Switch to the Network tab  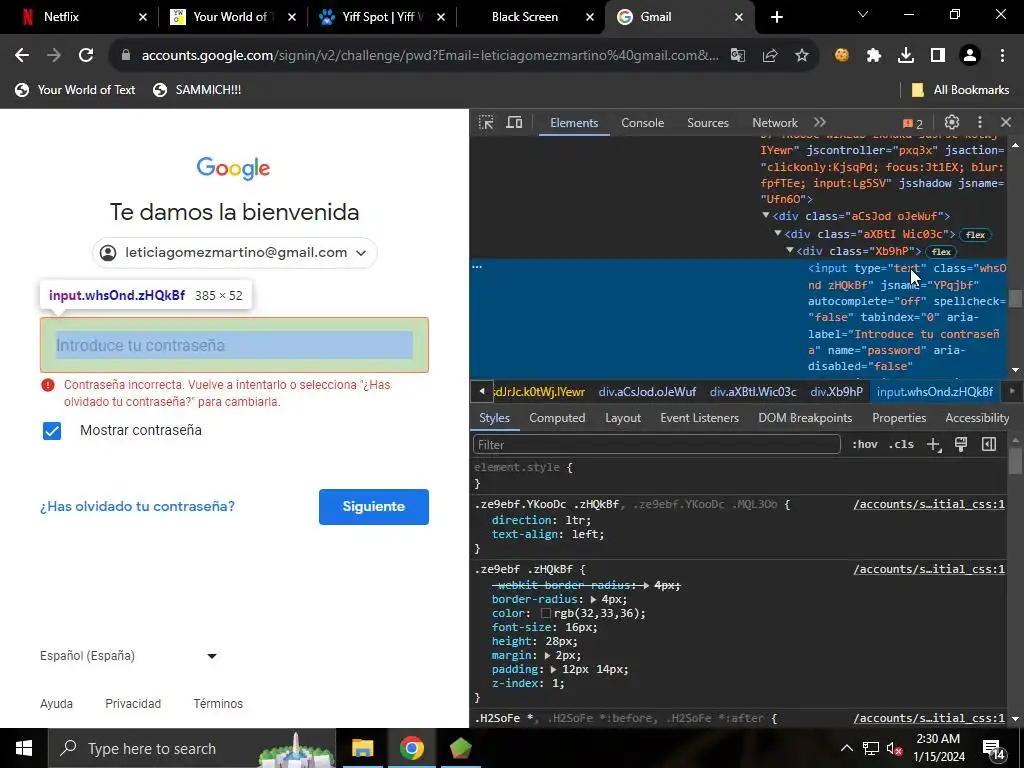[x=775, y=123]
